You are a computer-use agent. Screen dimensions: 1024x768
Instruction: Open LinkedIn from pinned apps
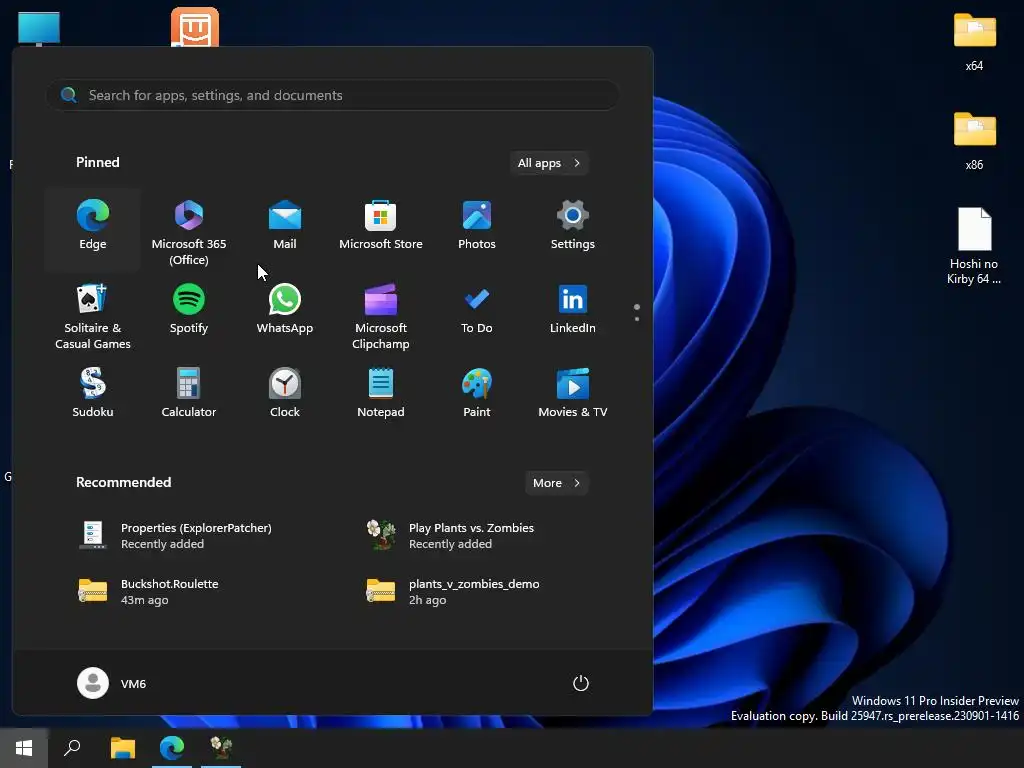point(573,314)
